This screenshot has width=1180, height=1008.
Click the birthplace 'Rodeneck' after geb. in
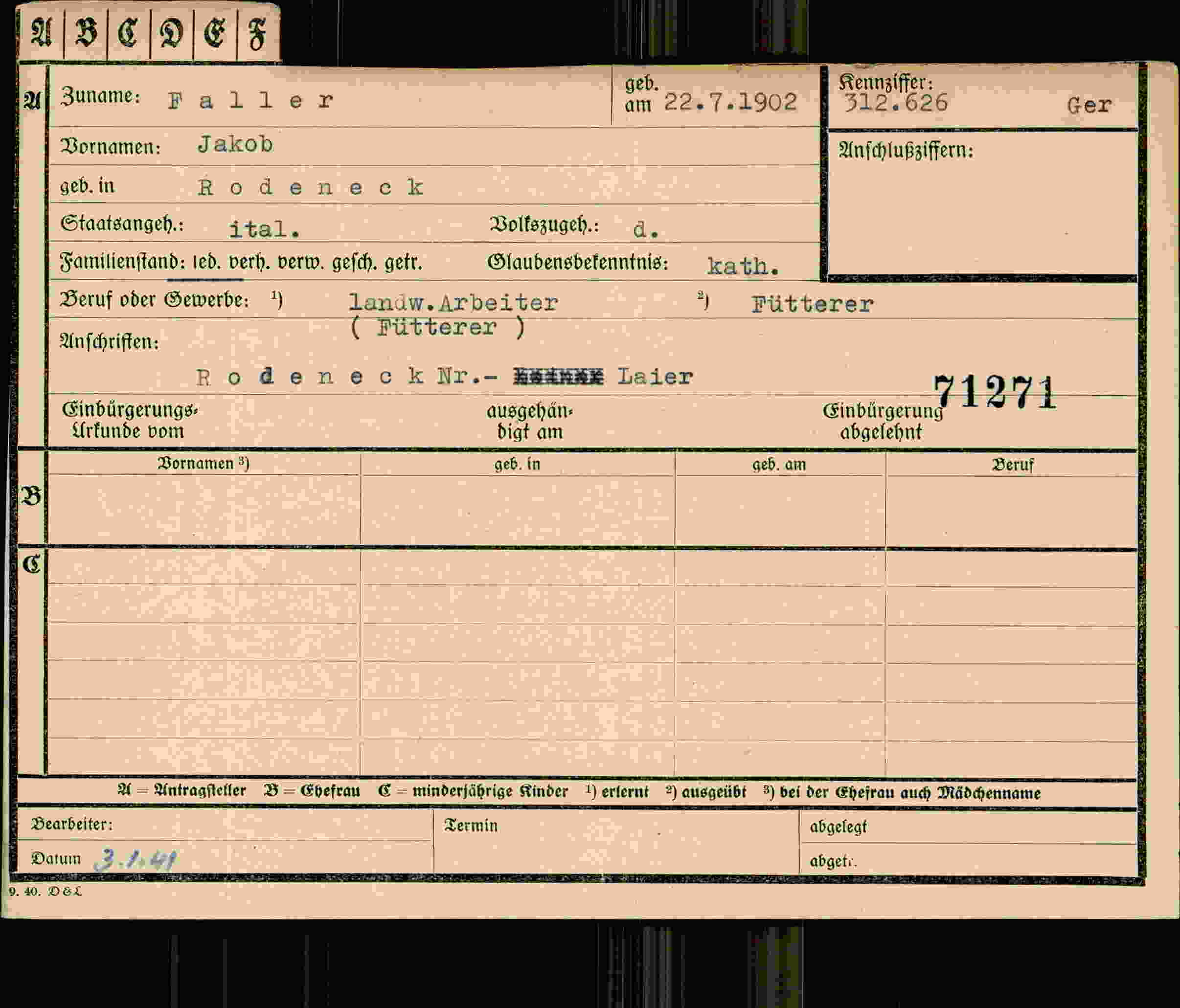pos(310,187)
